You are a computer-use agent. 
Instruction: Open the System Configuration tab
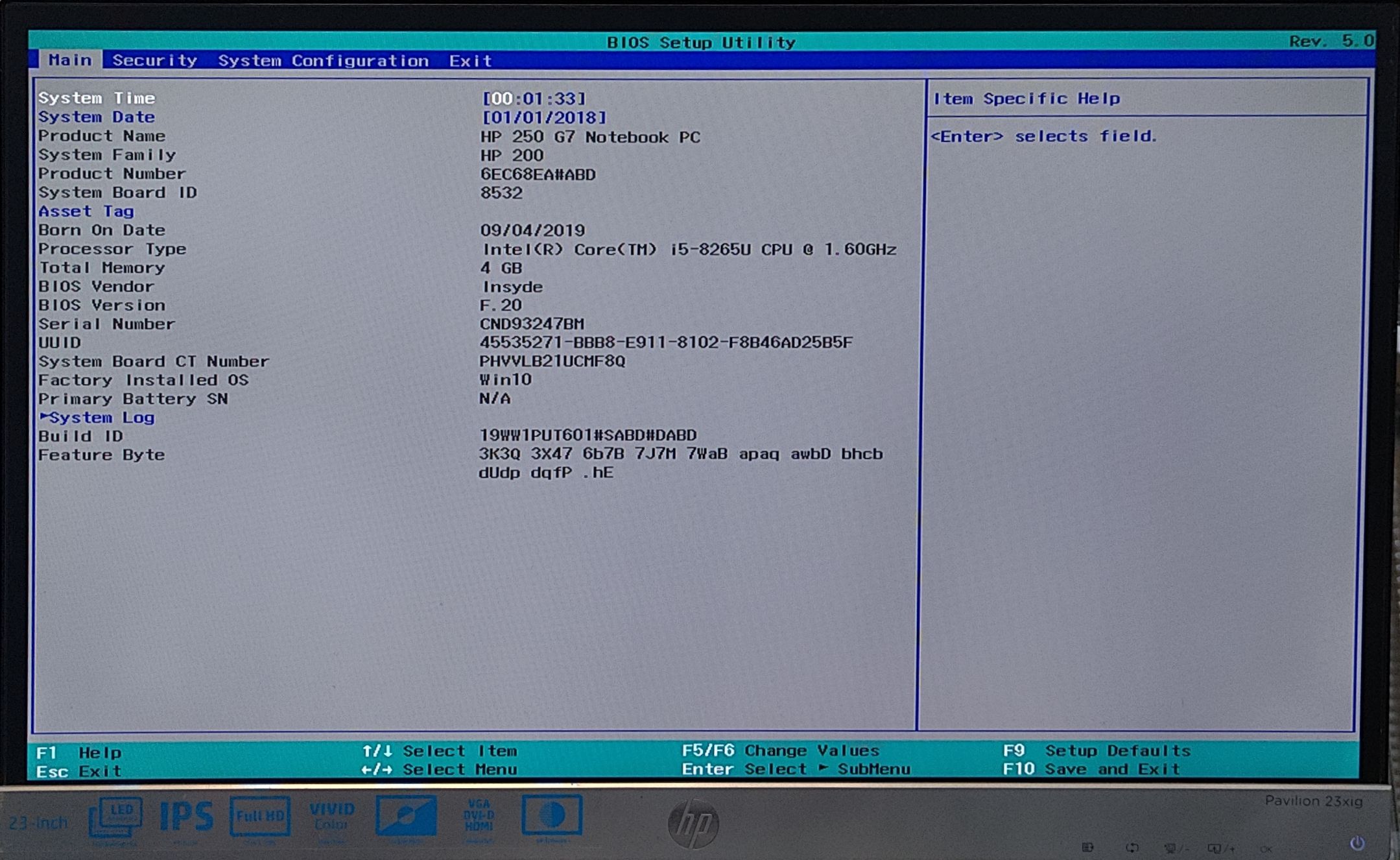(323, 61)
